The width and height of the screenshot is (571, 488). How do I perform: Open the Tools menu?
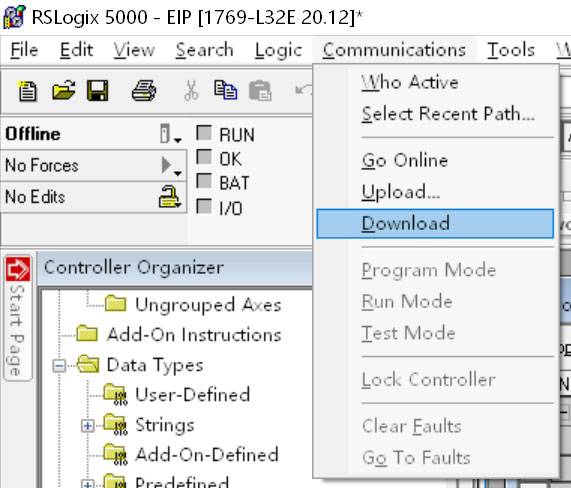coord(511,50)
